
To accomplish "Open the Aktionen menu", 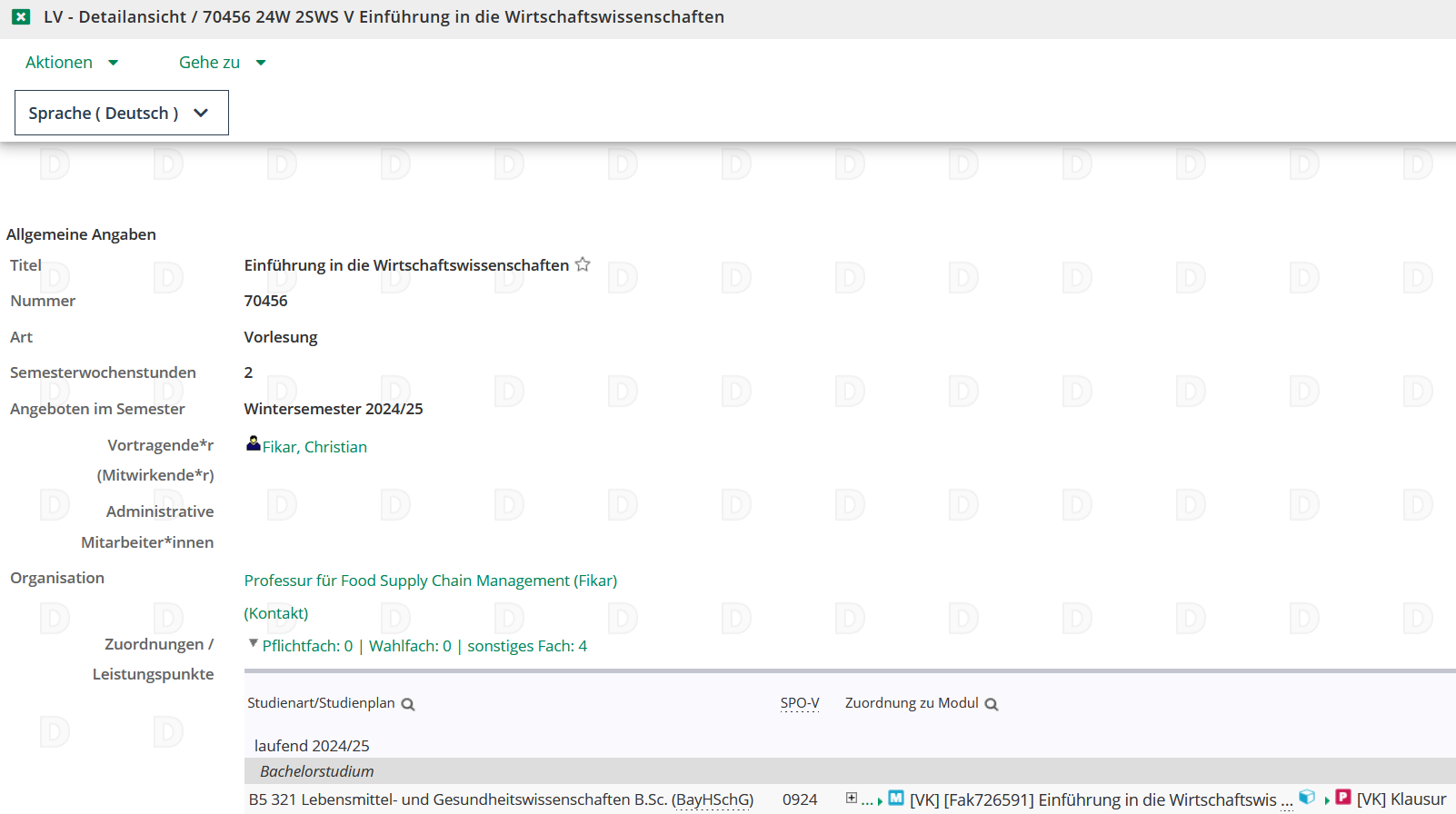I will pyautogui.click(x=71, y=63).
